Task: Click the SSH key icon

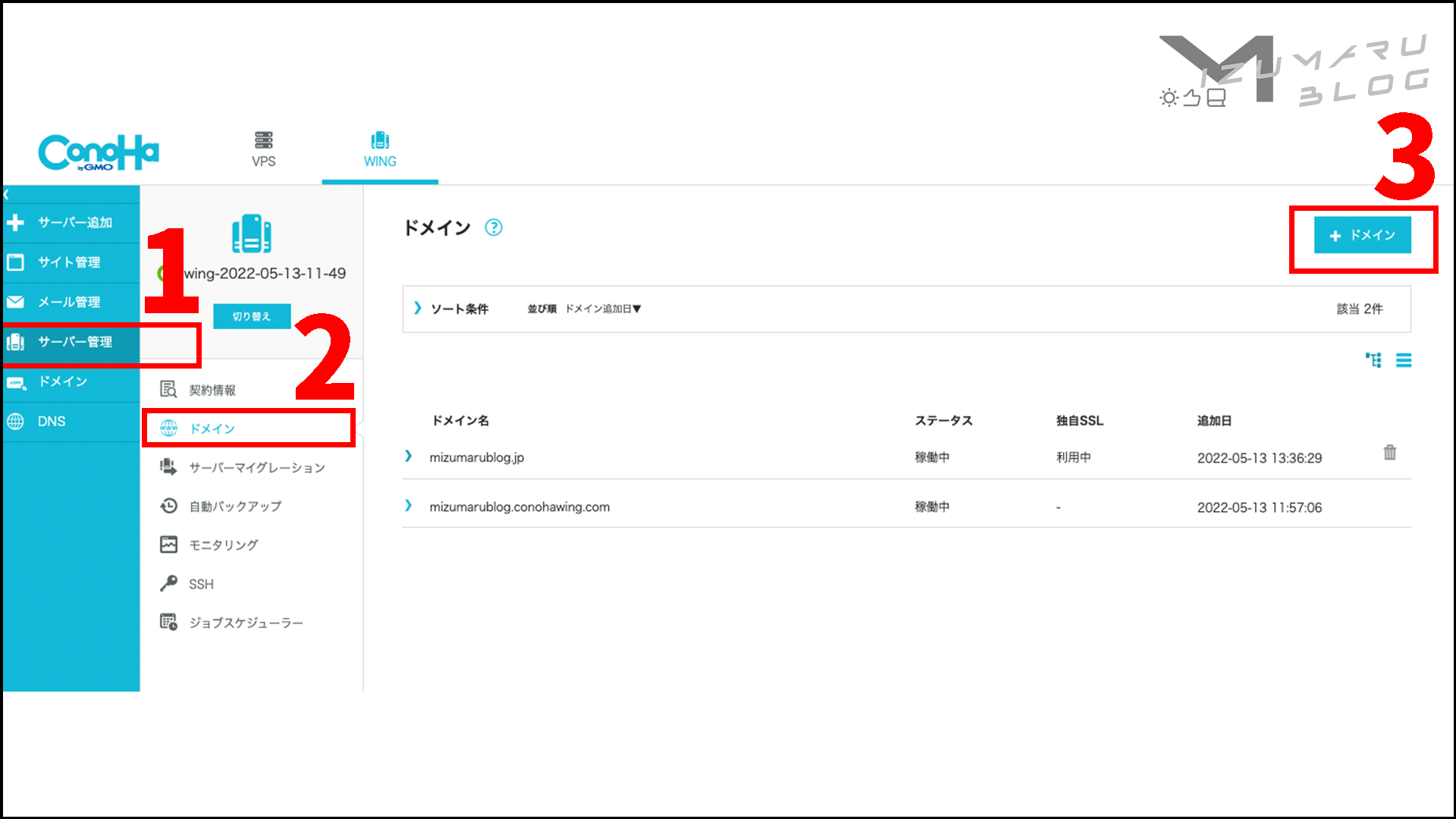Action: click(168, 583)
